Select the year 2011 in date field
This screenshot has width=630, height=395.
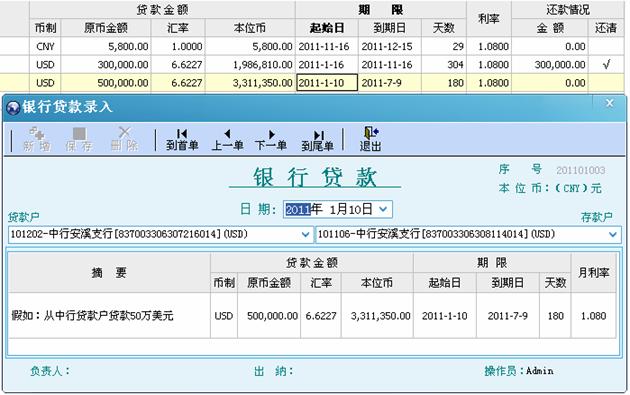(298, 209)
